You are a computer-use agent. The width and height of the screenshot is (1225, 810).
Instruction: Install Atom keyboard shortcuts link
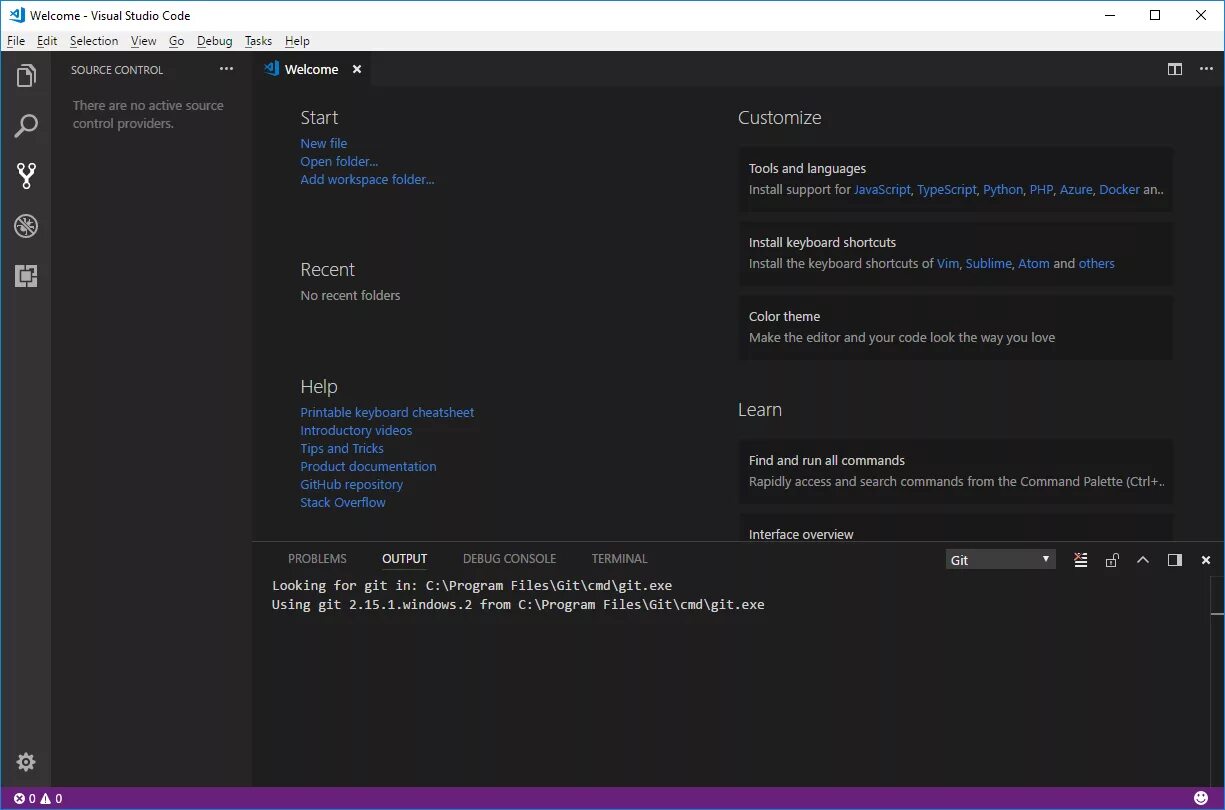1034,263
